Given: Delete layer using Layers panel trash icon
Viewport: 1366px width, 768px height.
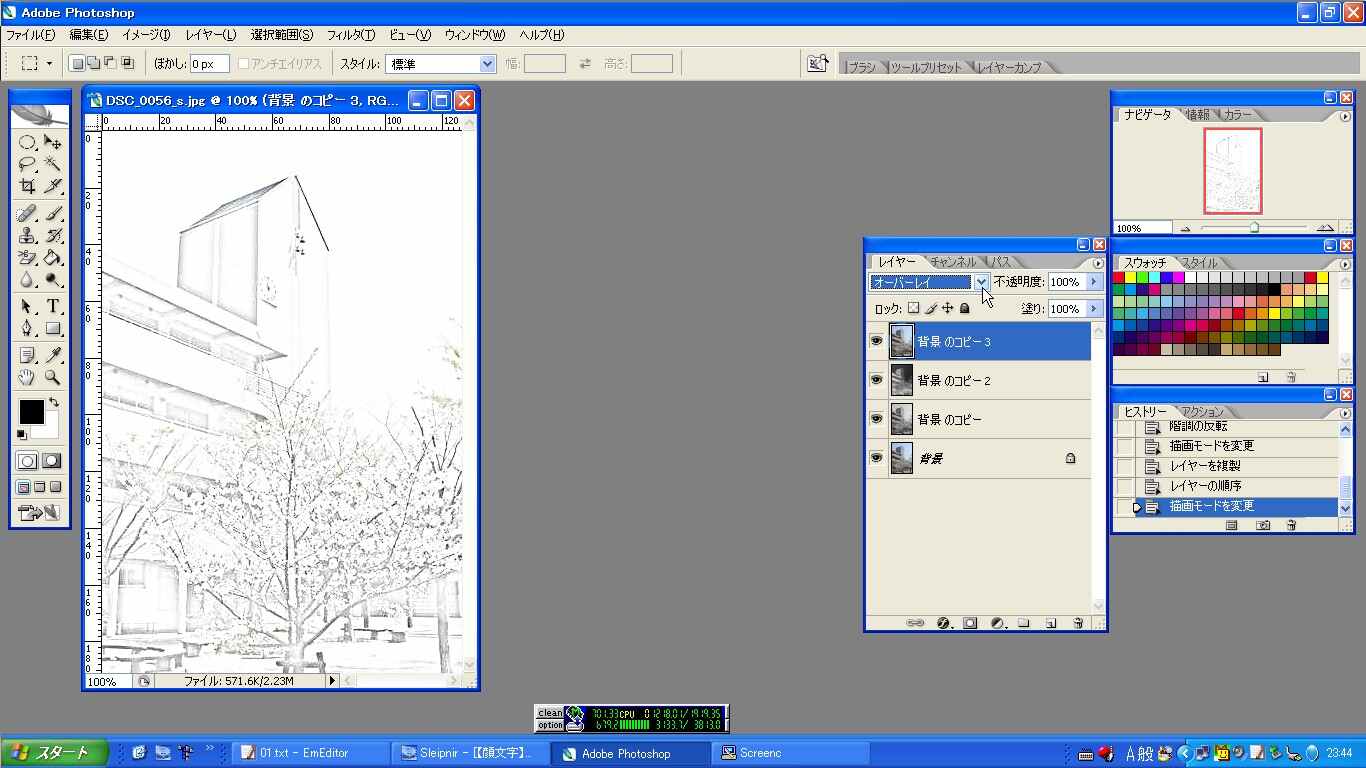Looking at the screenshot, I should tap(1078, 623).
